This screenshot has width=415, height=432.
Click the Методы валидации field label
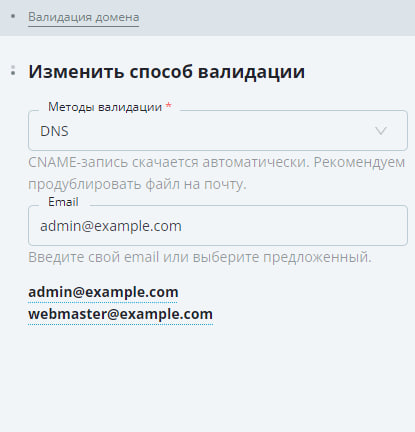[105, 107]
